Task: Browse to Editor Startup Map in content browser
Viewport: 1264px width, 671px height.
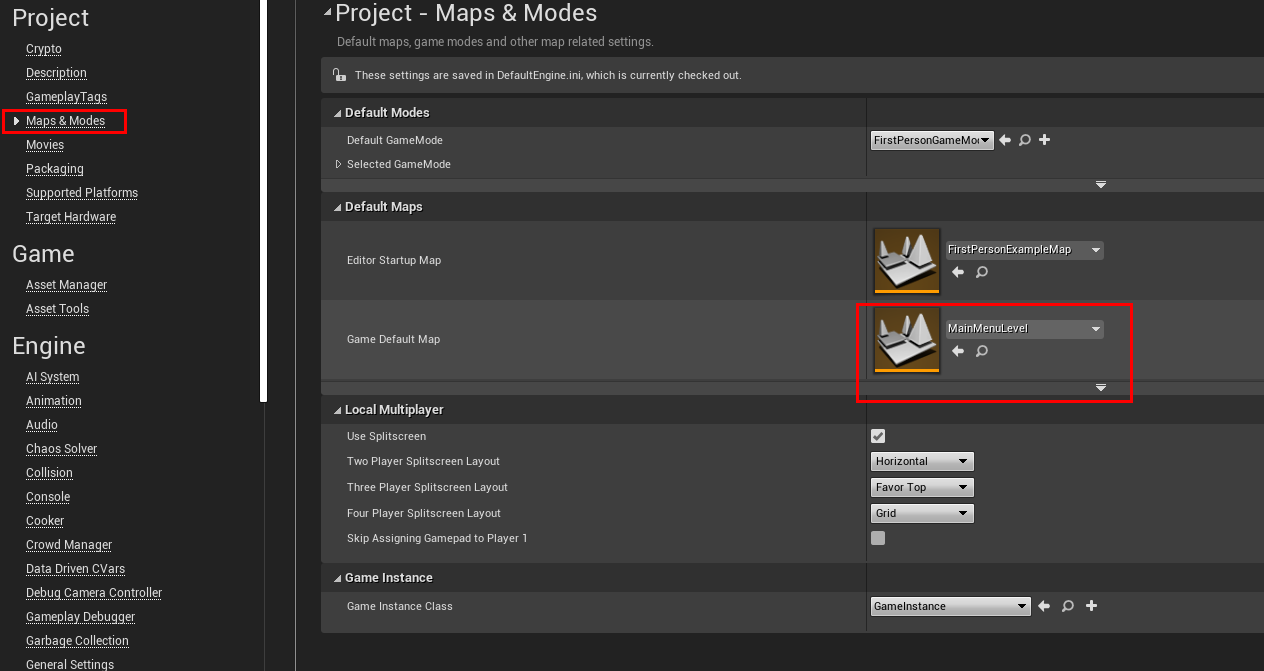Action: point(982,272)
